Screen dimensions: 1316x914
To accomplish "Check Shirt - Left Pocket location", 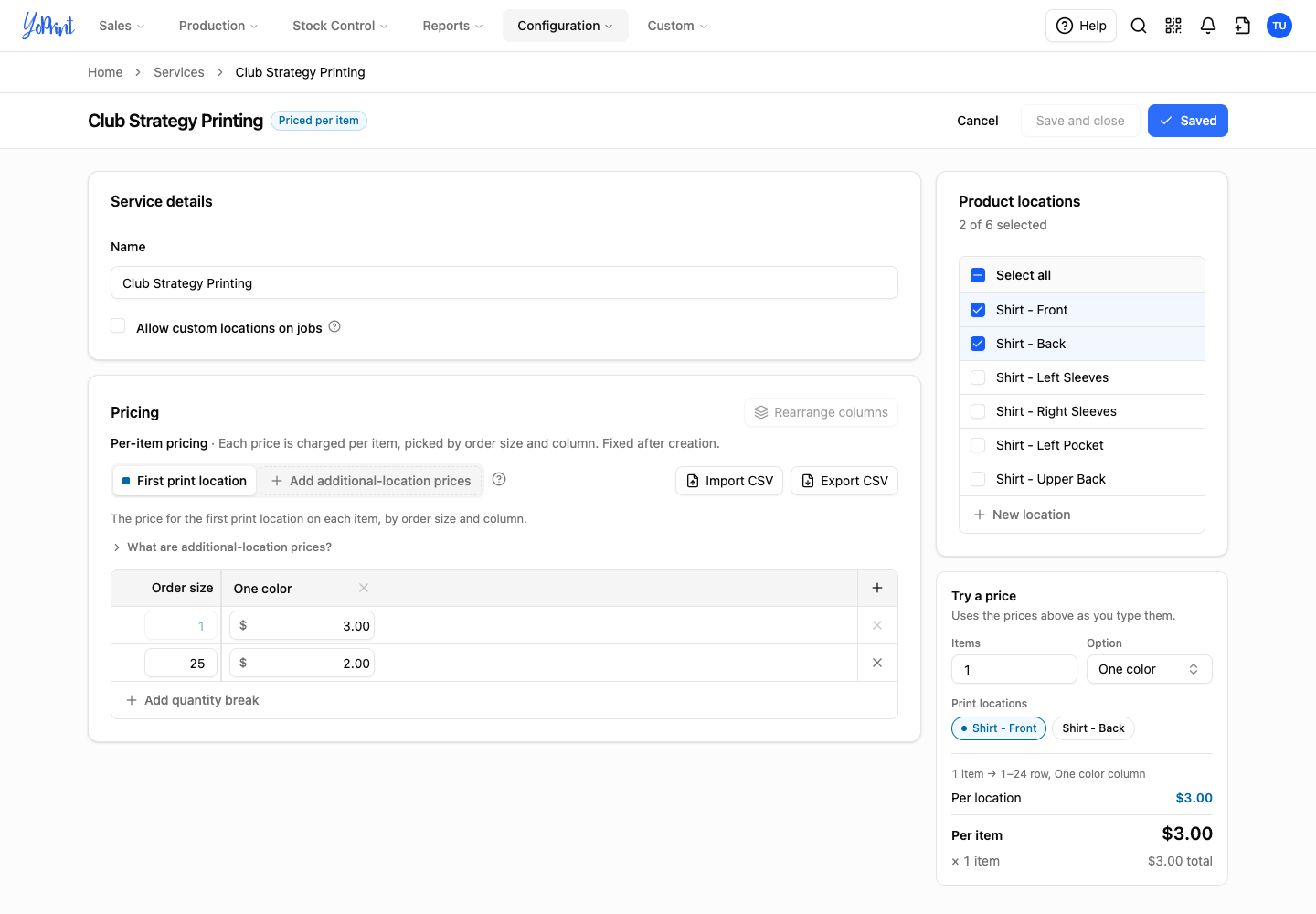I will 978,445.
